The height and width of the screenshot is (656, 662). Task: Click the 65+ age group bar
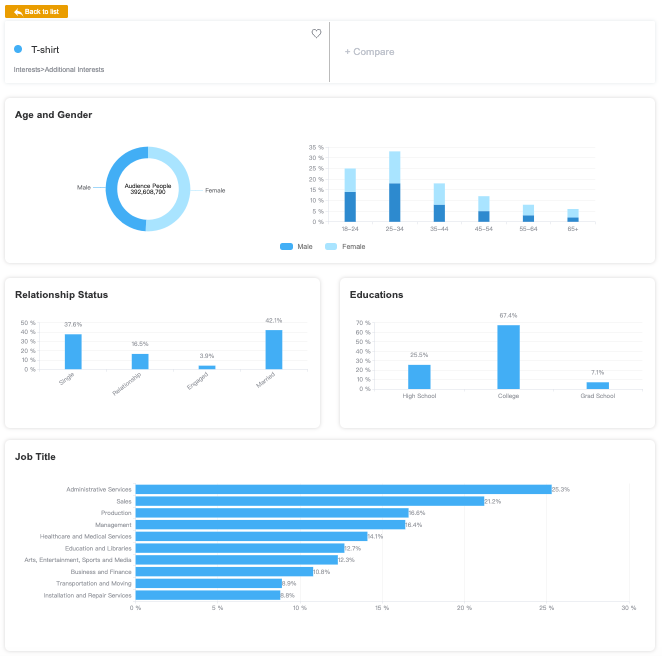pyautogui.click(x=572, y=215)
